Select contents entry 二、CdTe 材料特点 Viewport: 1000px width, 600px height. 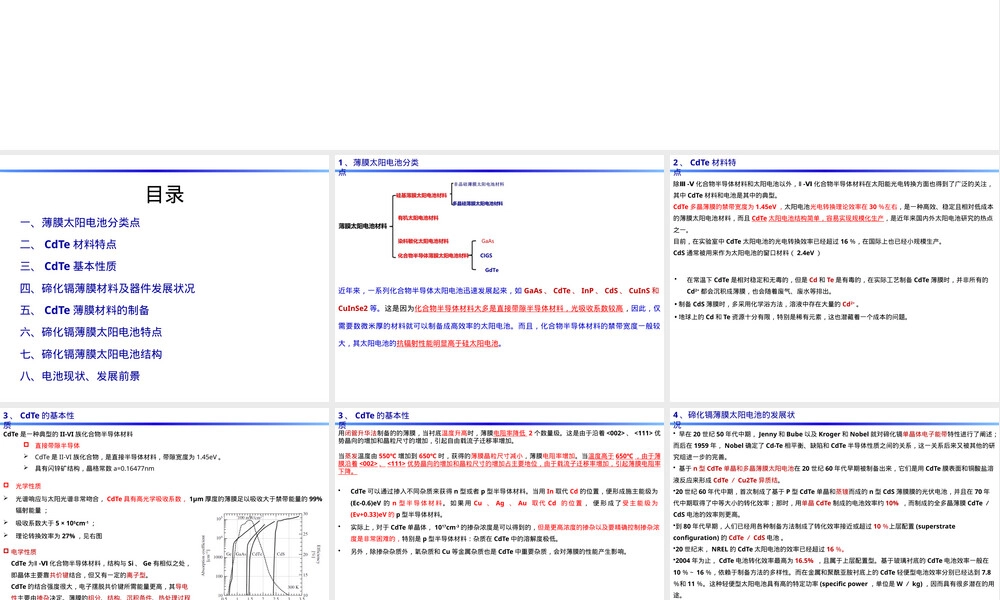[68, 244]
